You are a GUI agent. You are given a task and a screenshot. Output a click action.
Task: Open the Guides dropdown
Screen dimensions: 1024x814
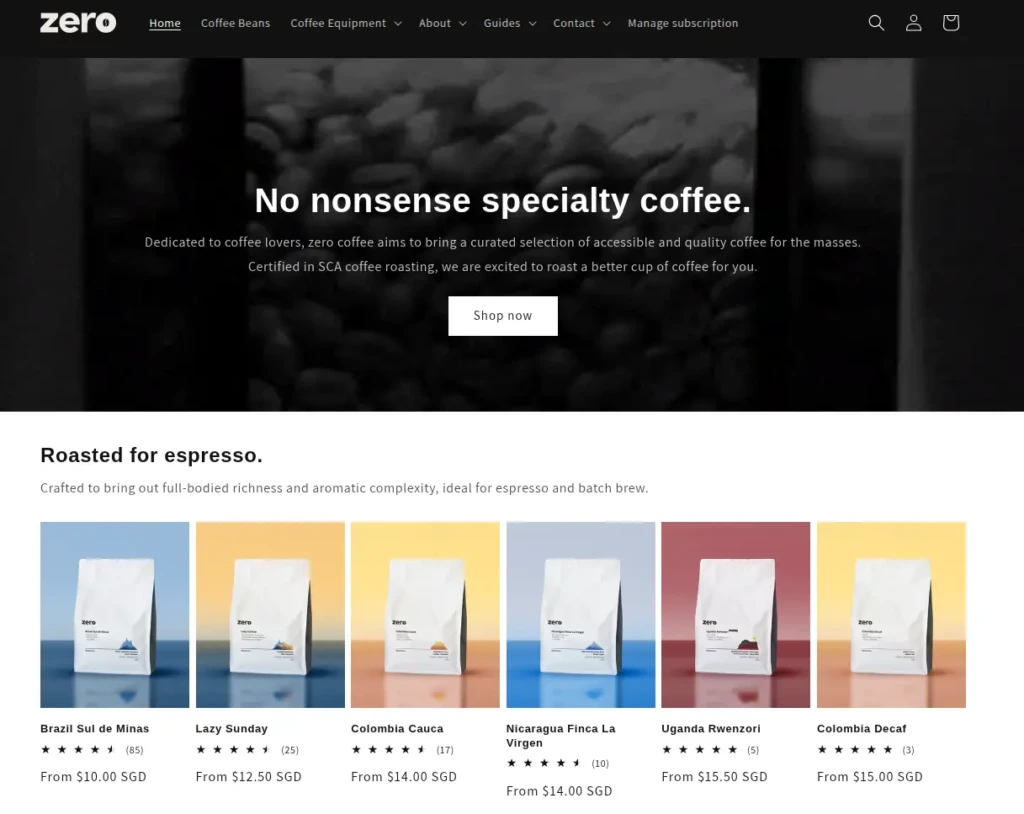coord(509,23)
